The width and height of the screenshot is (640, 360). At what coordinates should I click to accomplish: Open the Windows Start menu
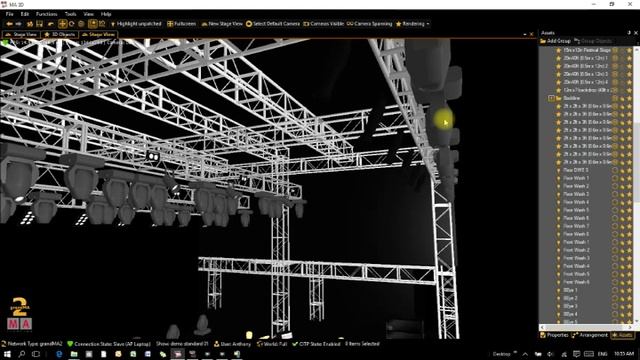tap(7, 354)
